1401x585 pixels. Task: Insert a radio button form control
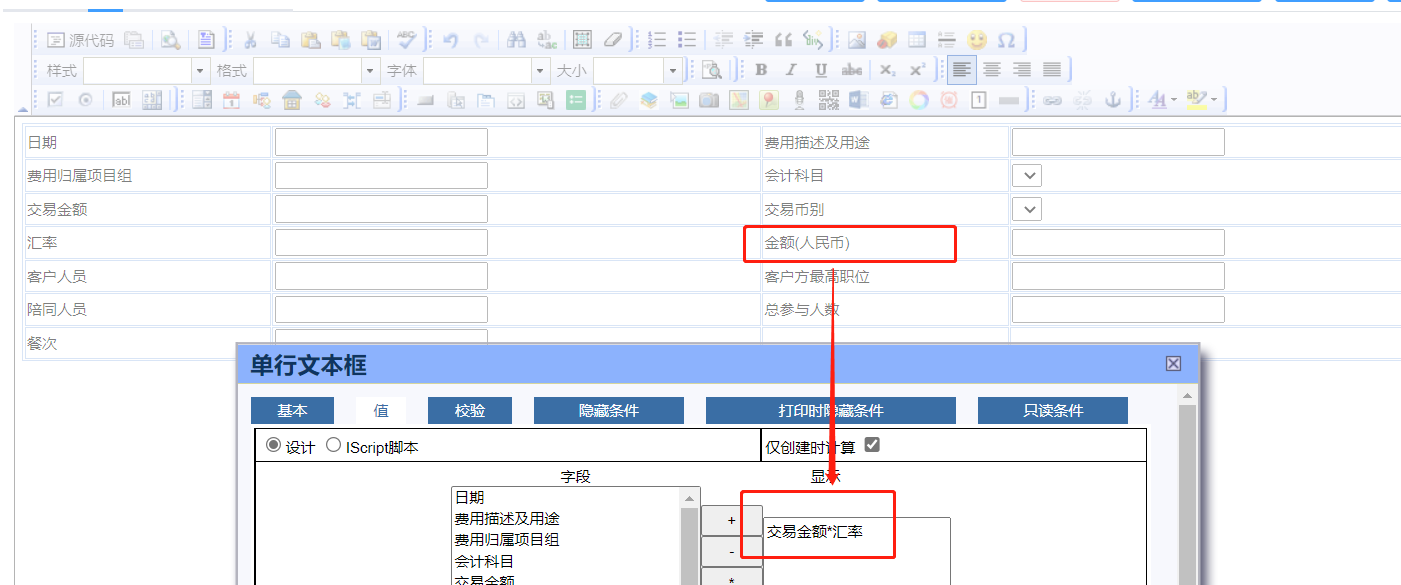[86, 100]
